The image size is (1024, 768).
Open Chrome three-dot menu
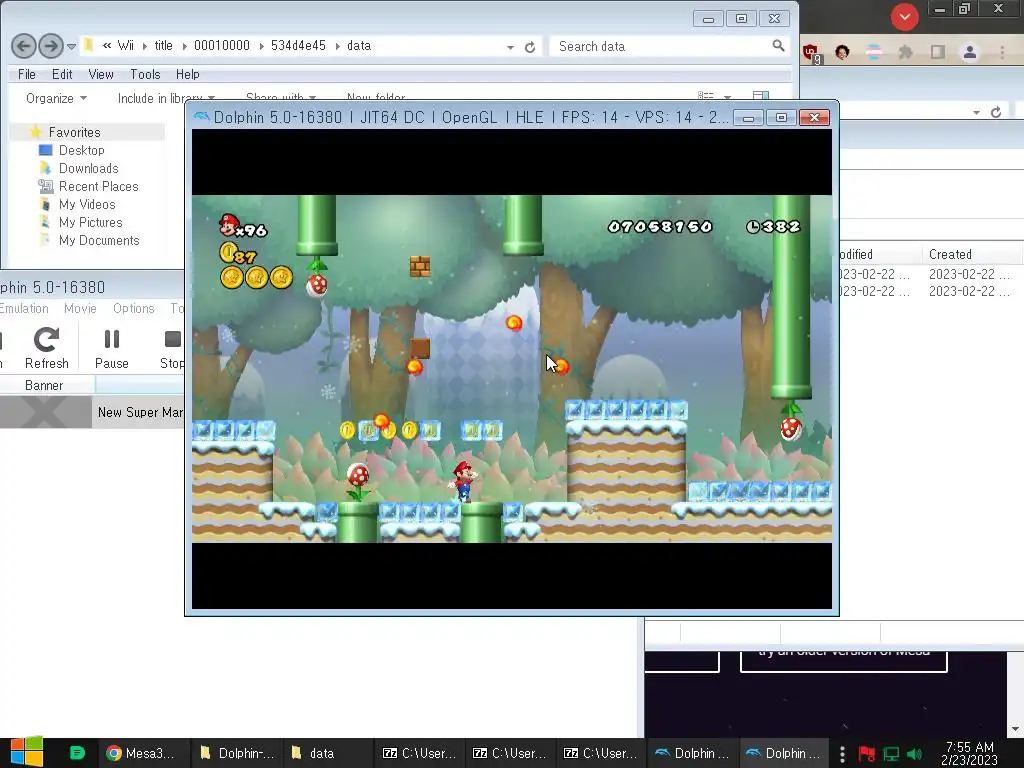[x=1002, y=52]
